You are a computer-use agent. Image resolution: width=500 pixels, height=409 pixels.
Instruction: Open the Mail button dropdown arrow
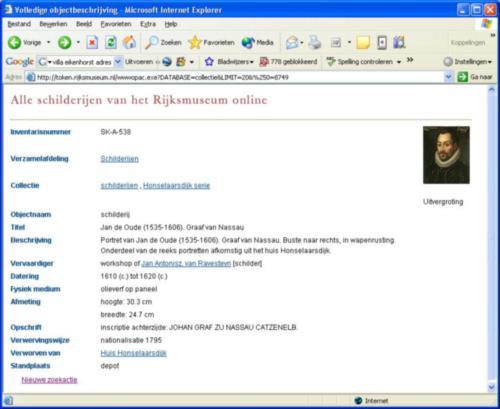point(302,43)
